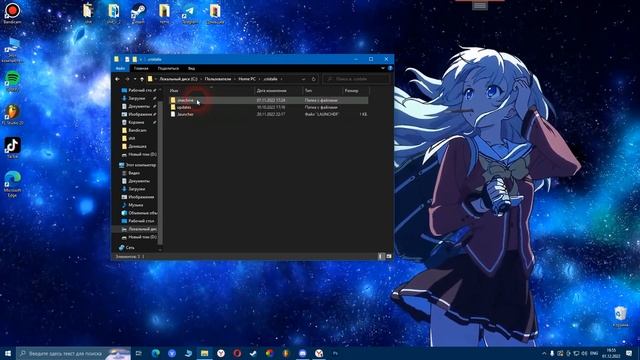
Task: Click Home PC in the address bar
Action: (x=247, y=79)
